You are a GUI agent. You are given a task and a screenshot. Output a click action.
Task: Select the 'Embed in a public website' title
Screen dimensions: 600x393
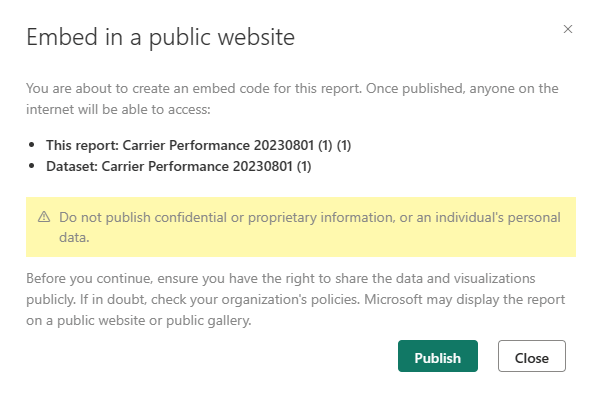160,38
